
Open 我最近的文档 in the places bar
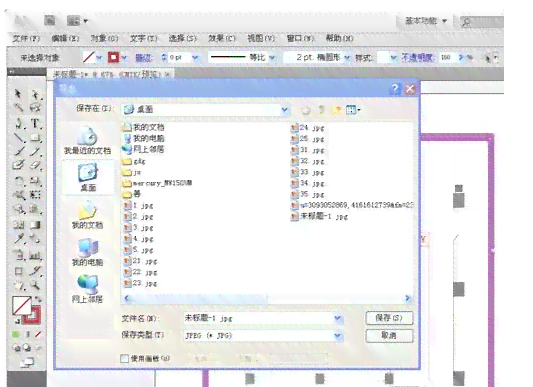coord(87,140)
